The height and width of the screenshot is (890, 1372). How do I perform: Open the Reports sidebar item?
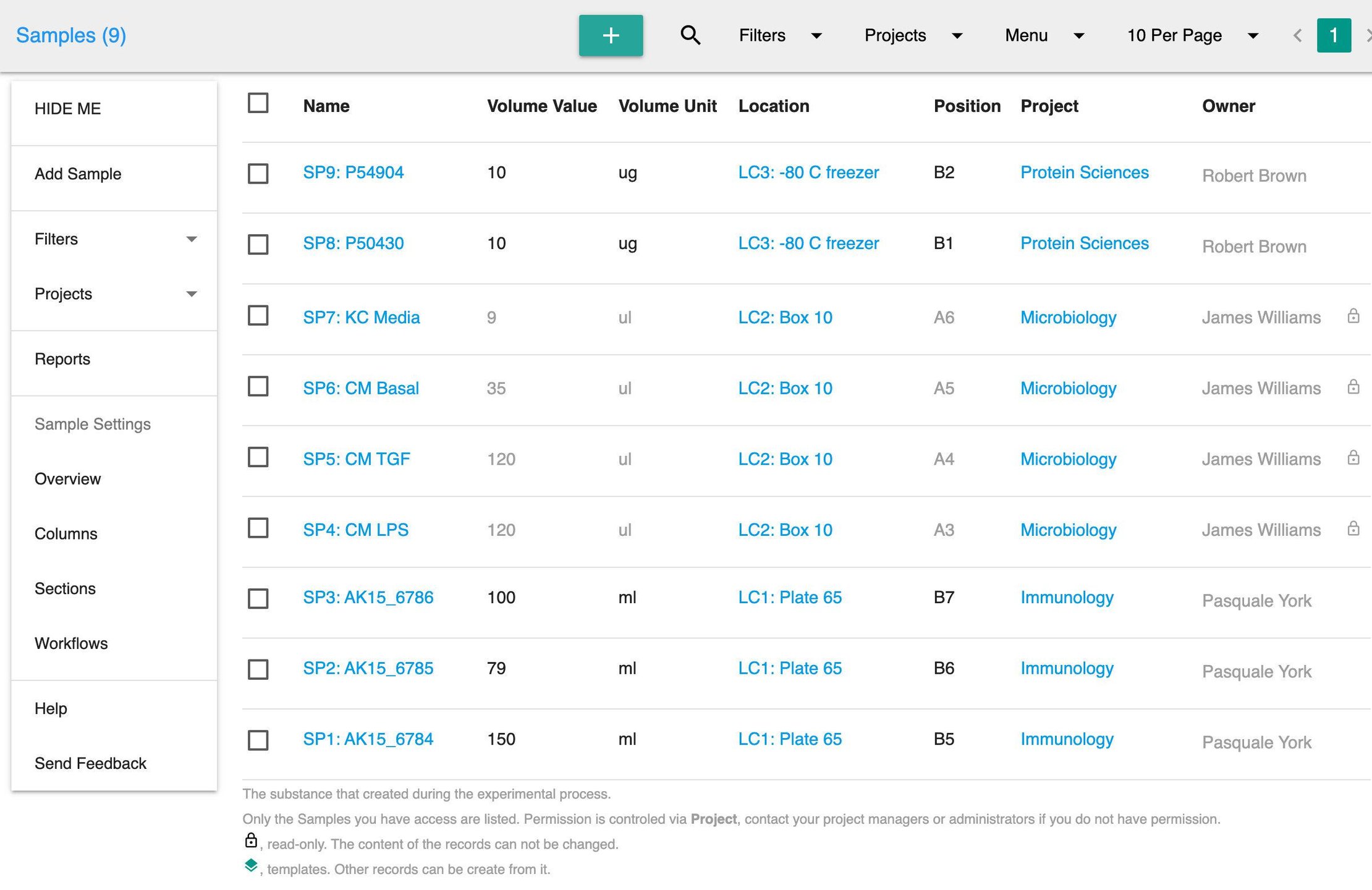tap(62, 359)
